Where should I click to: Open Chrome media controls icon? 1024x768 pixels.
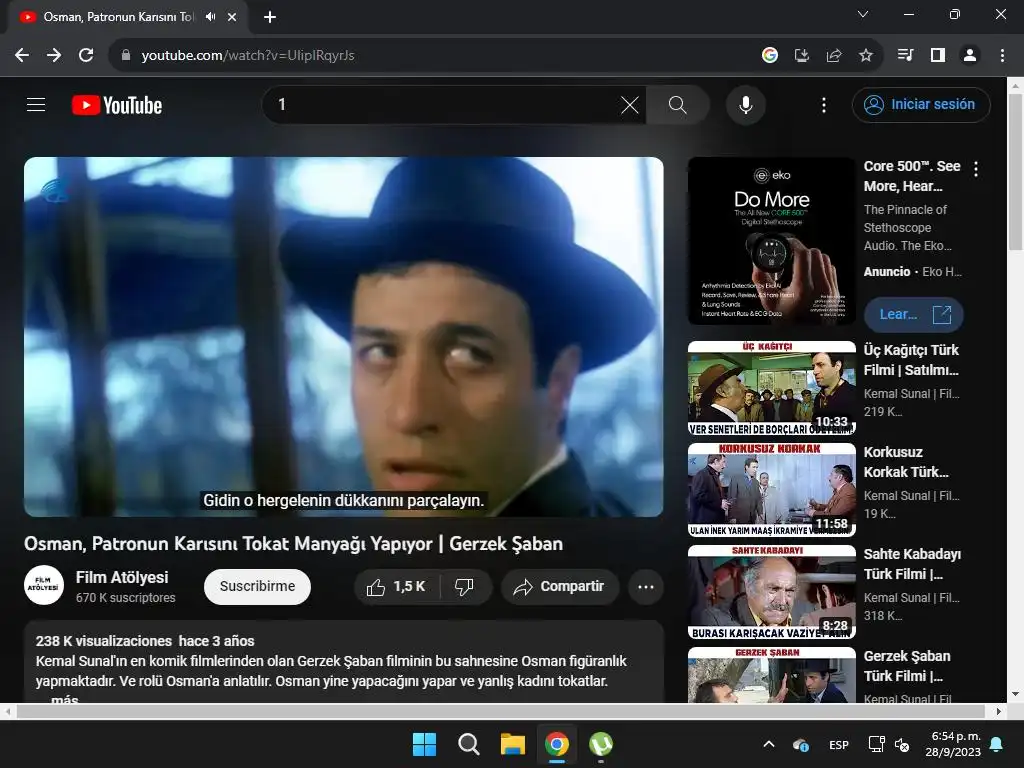click(x=905, y=56)
